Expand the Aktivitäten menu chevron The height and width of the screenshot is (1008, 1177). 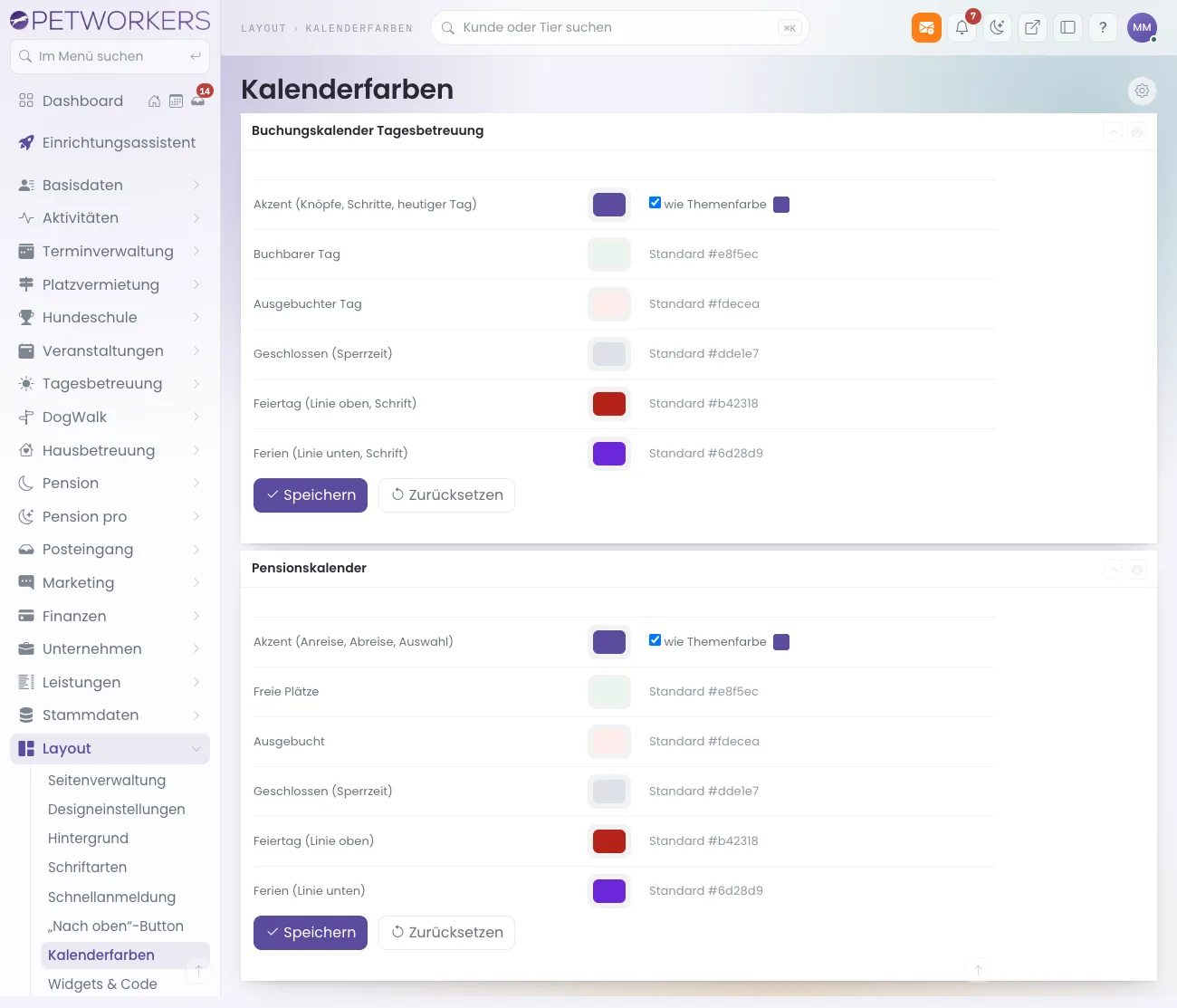coord(196,218)
